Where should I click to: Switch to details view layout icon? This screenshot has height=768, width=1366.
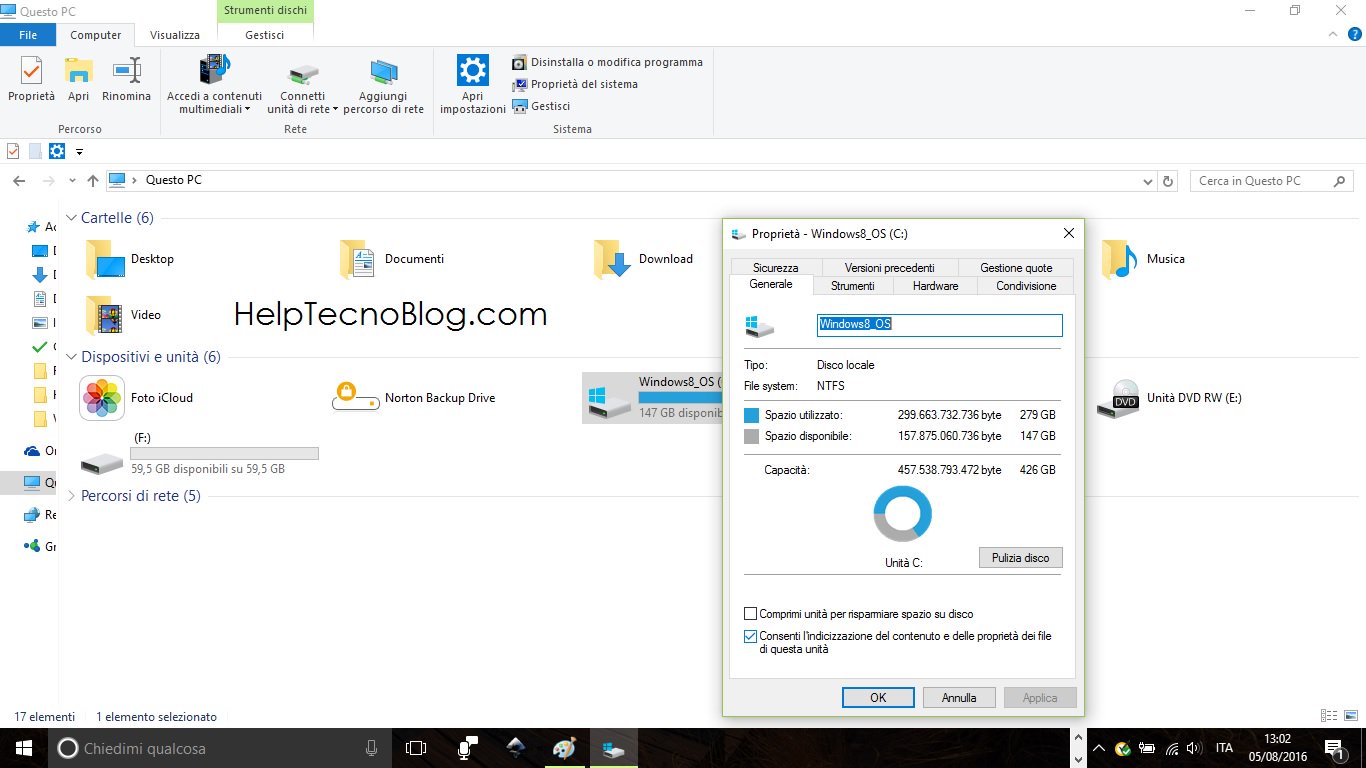coord(1328,716)
